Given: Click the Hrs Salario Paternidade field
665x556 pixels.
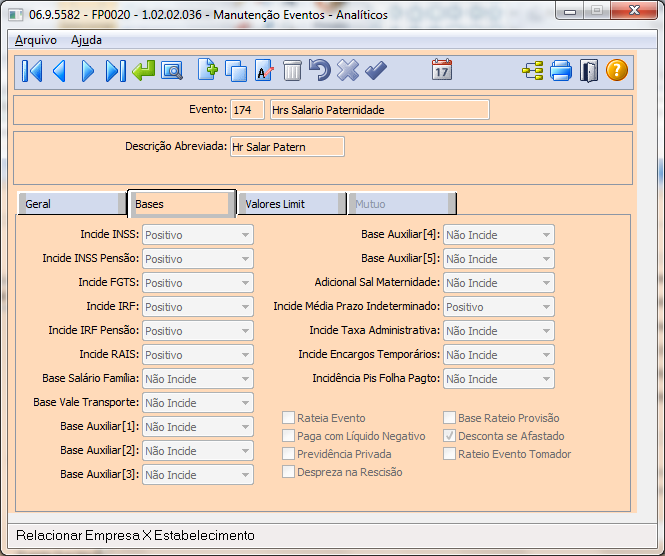Looking at the screenshot, I should (x=380, y=110).
